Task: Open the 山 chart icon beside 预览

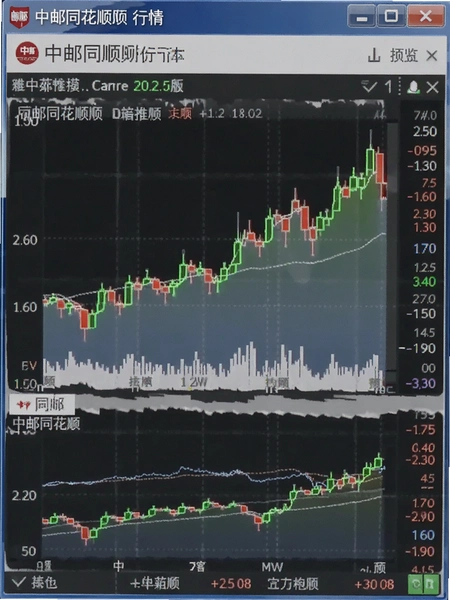Action: tap(374, 56)
